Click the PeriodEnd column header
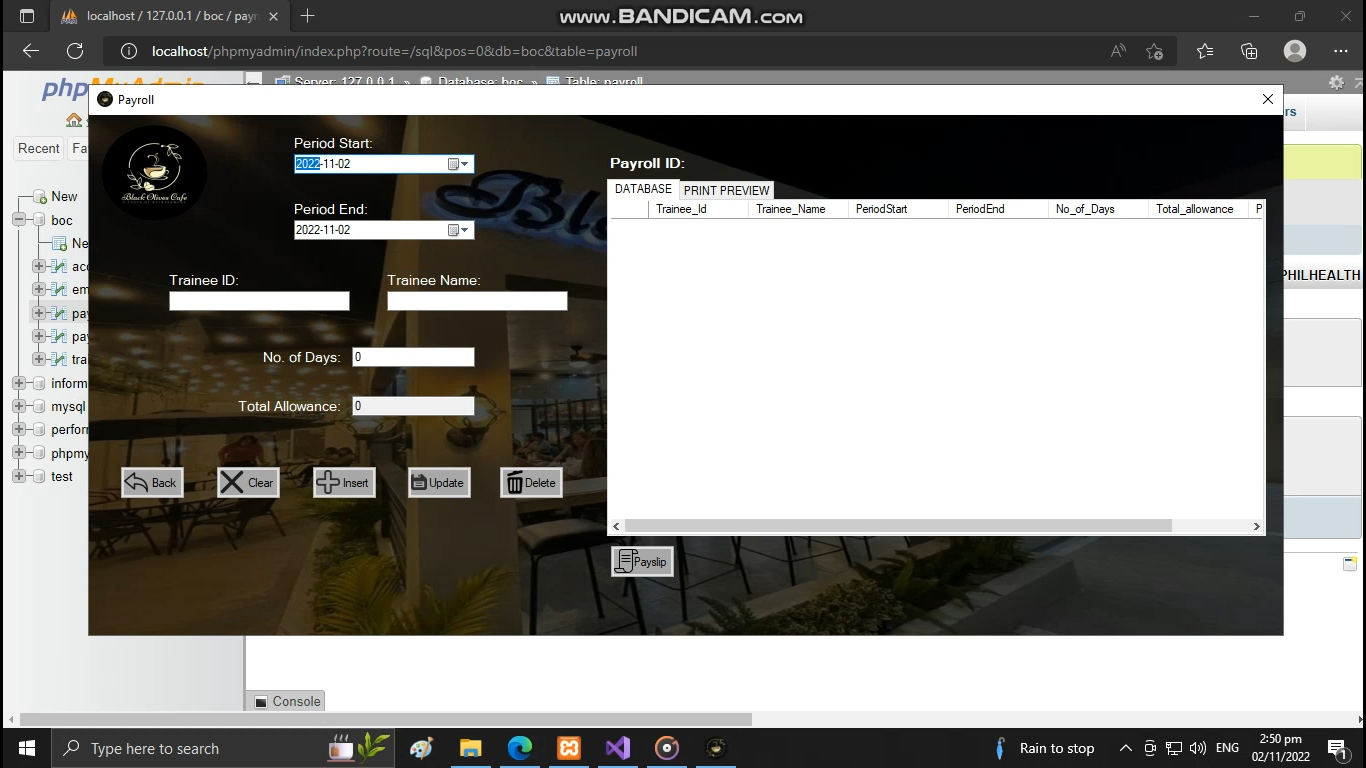This screenshot has height=768, width=1366. 998,209
